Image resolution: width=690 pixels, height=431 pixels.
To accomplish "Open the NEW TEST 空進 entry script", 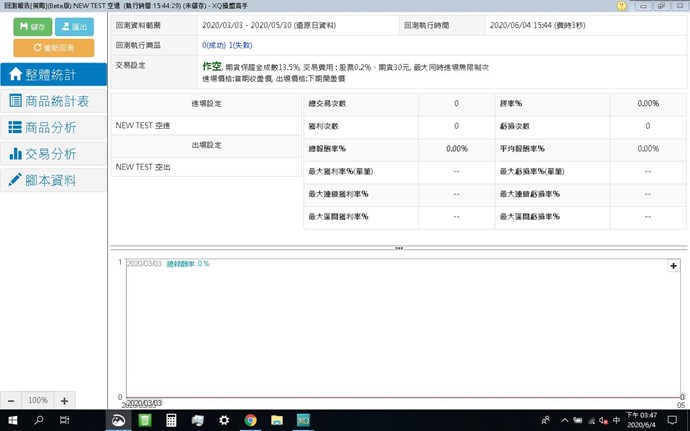I will coord(144,126).
